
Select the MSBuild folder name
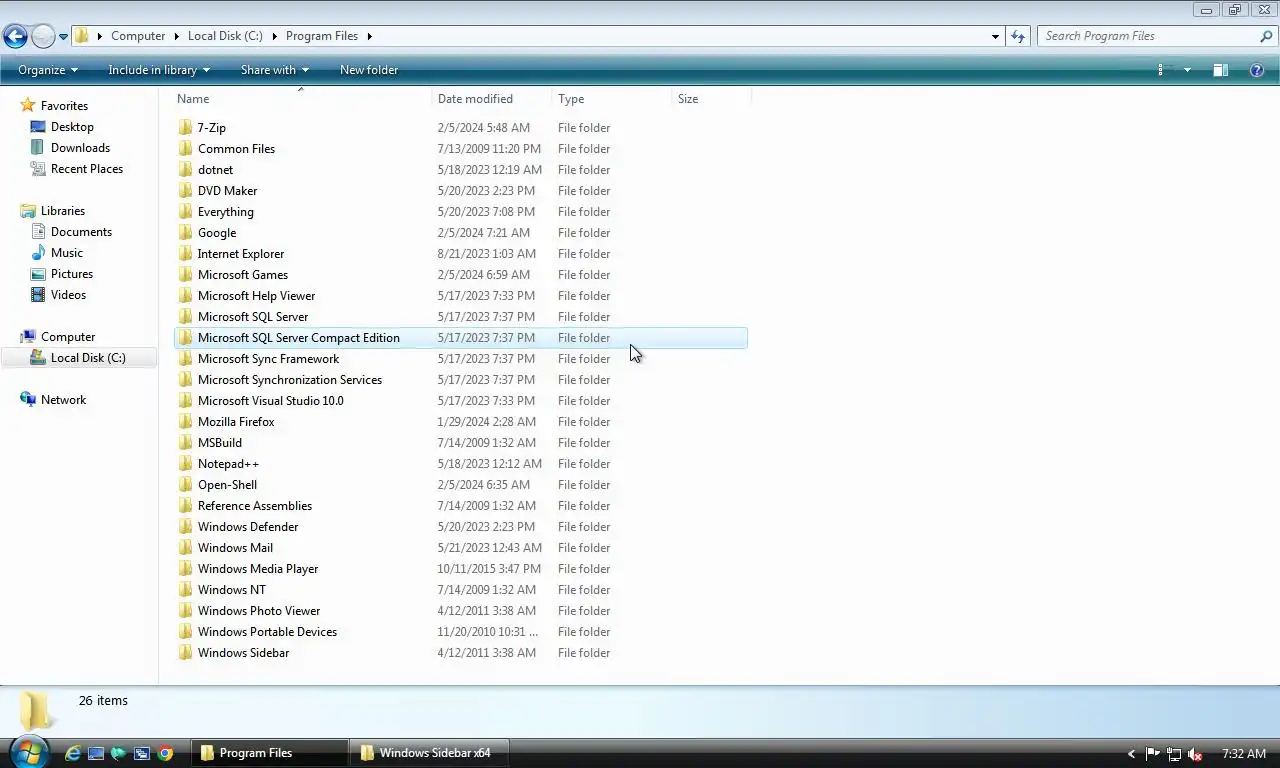click(220, 443)
